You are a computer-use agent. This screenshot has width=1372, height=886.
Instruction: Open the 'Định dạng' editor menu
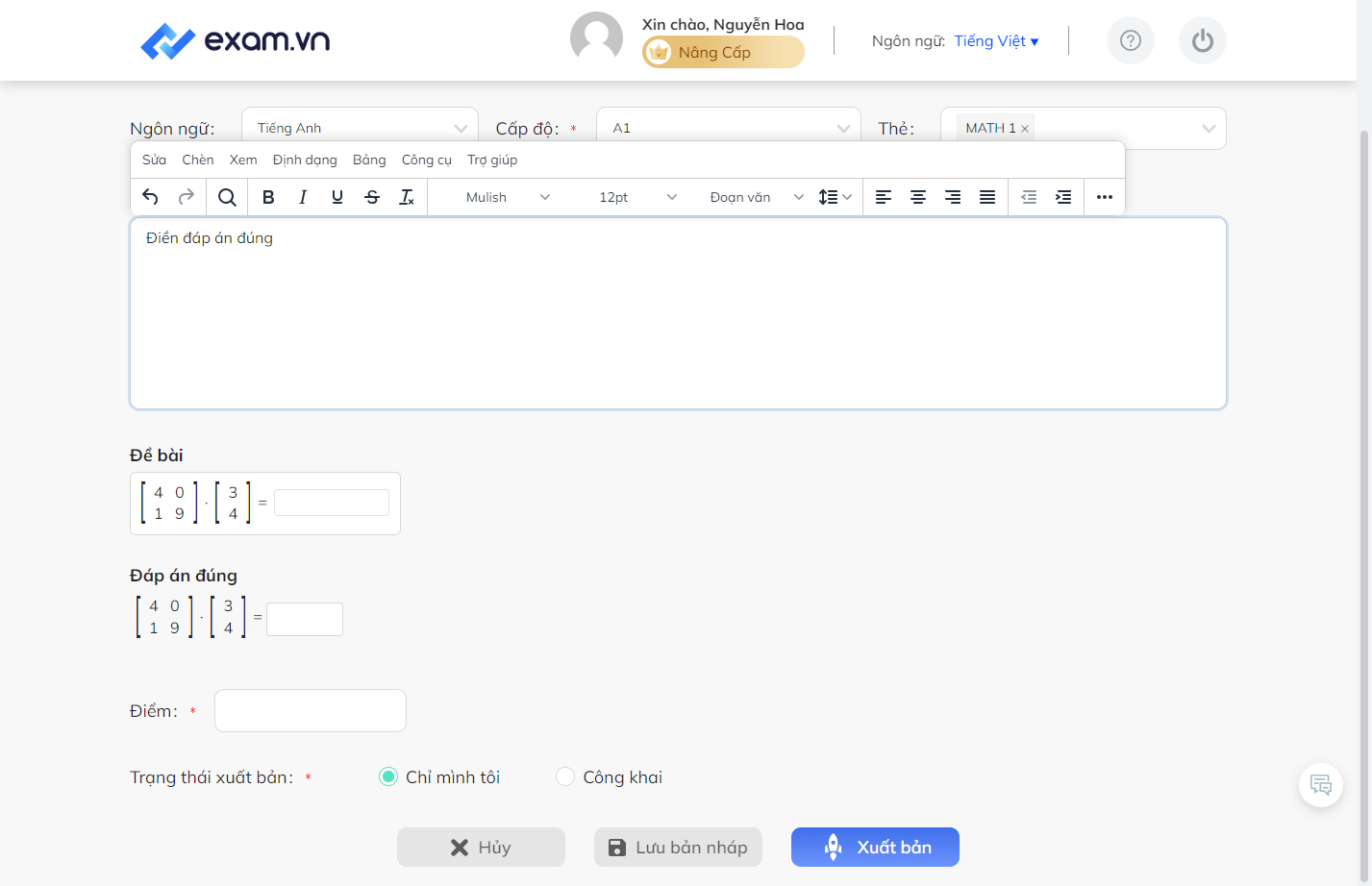pyautogui.click(x=305, y=160)
